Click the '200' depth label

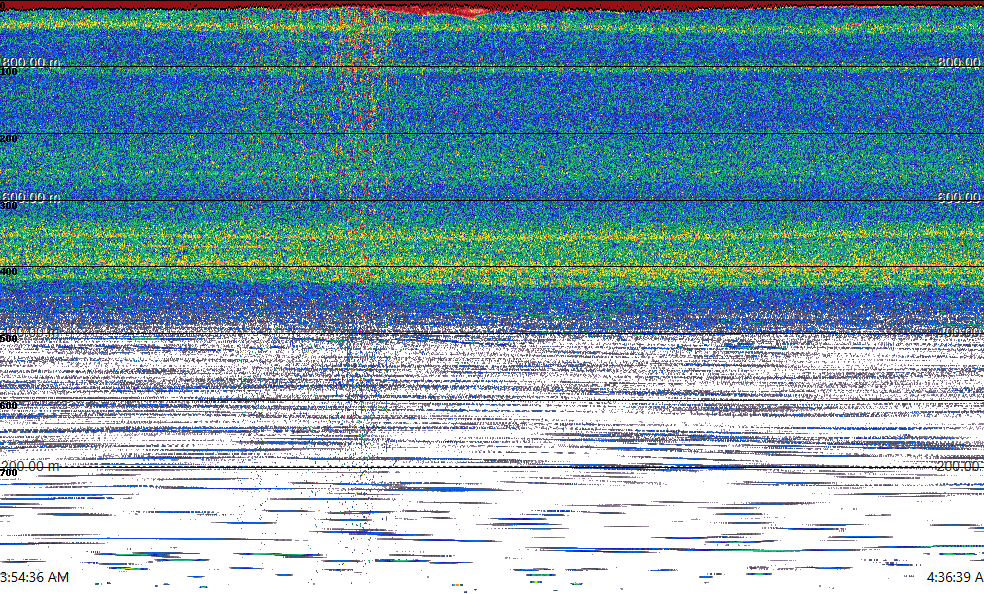(9, 139)
